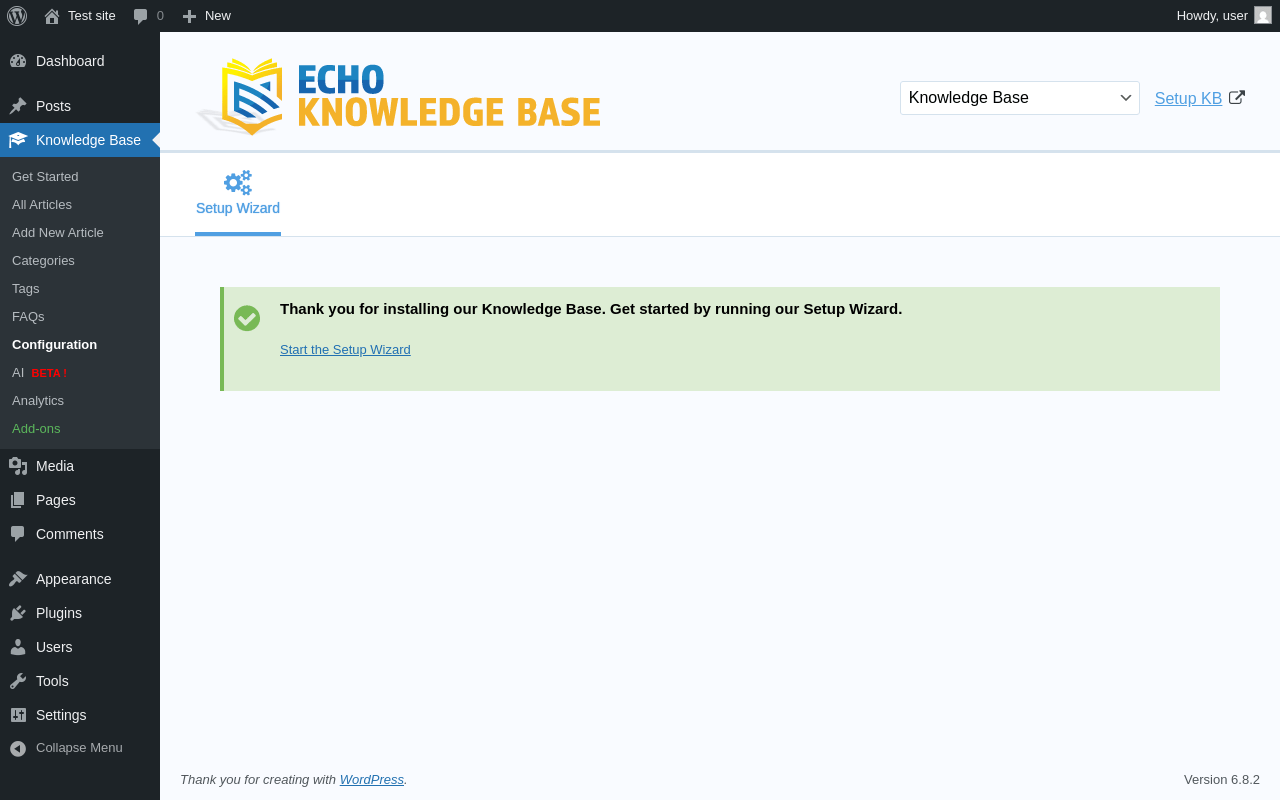Open the Dashboard menu label

coord(70,61)
